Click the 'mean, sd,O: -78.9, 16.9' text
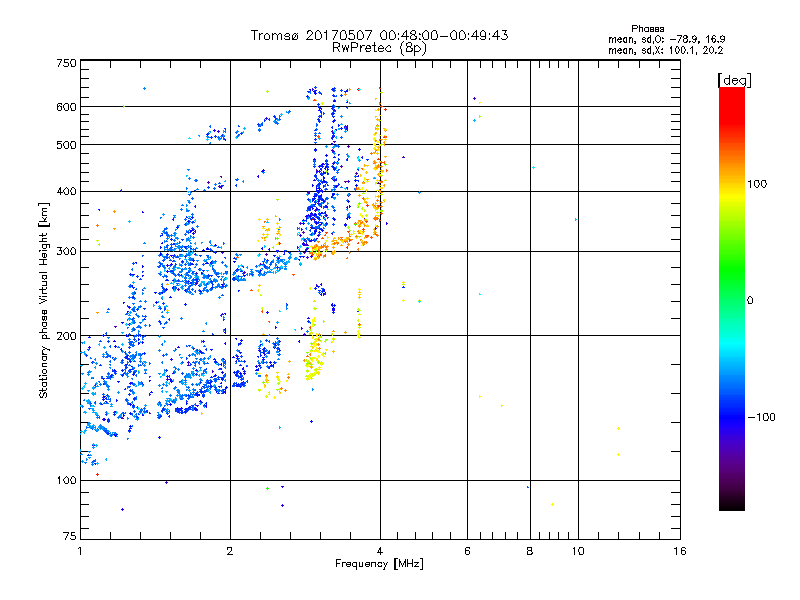 666,39
